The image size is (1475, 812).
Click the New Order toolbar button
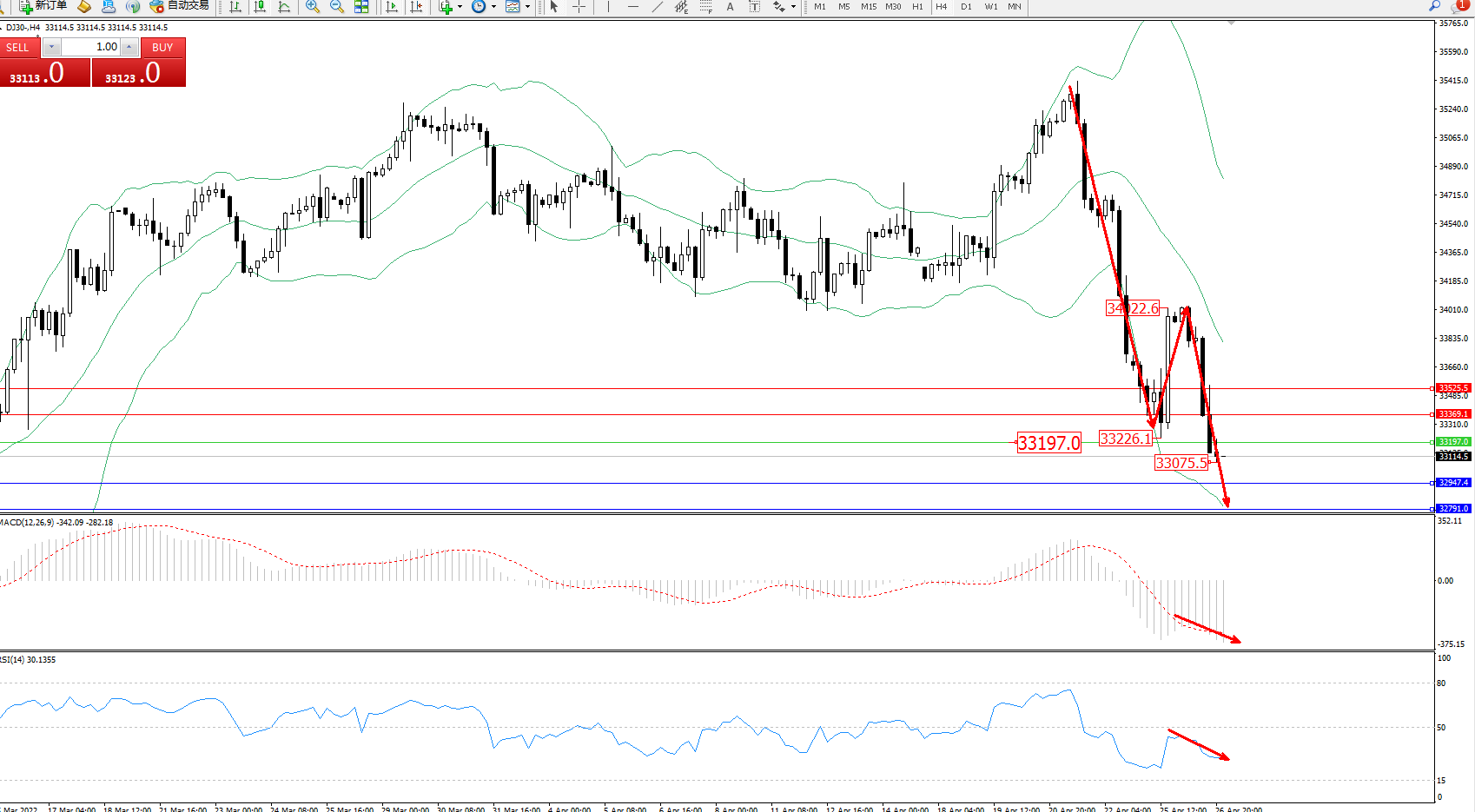(43, 6)
